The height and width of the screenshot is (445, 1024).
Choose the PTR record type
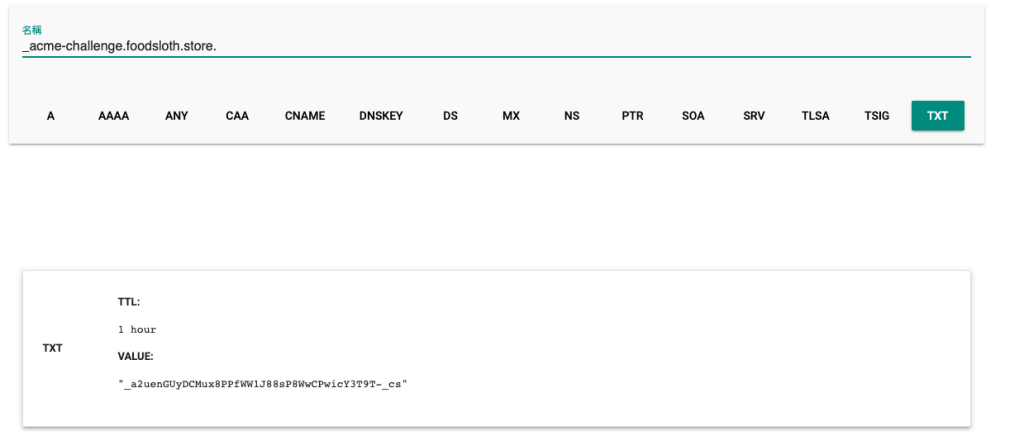[x=632, y=116]
